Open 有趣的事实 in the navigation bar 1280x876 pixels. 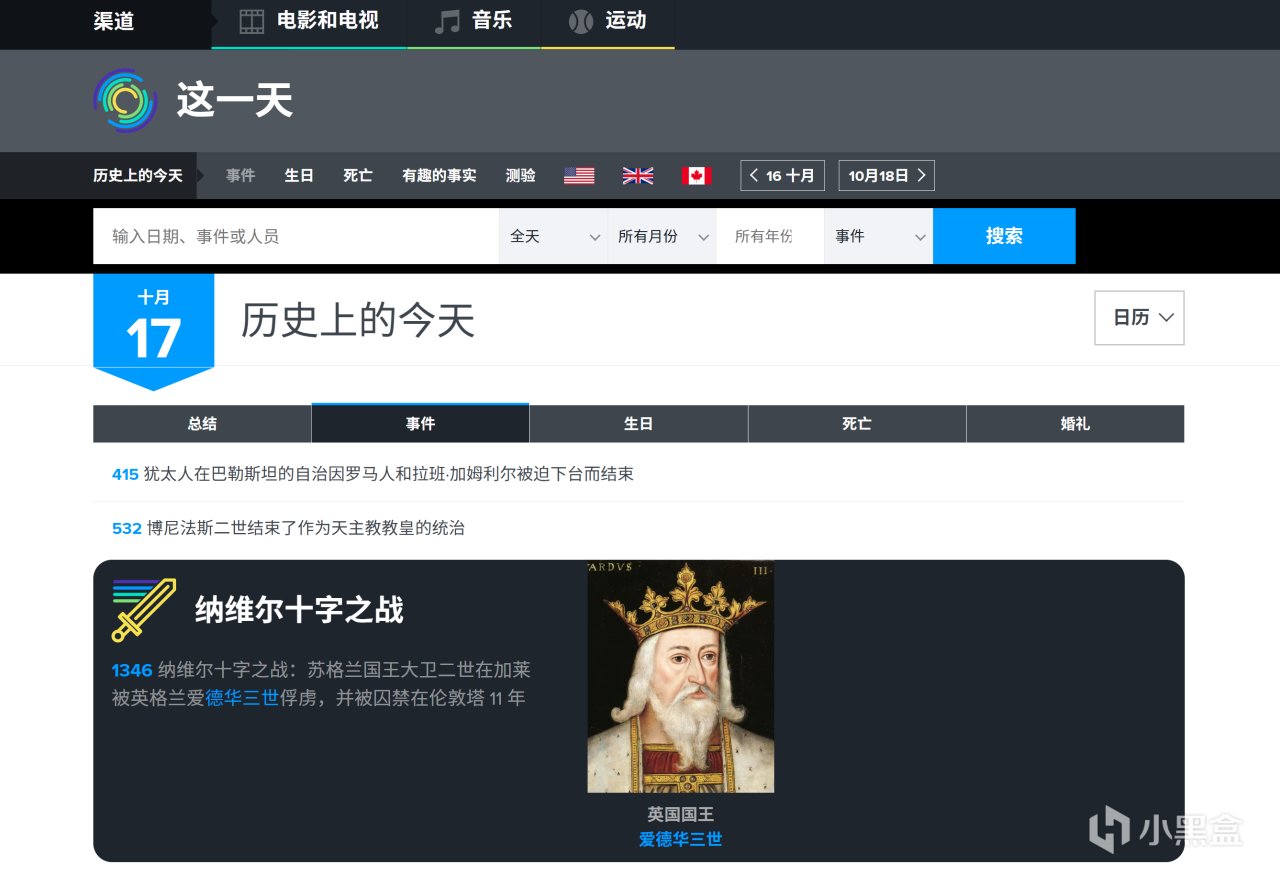(439, 176)
